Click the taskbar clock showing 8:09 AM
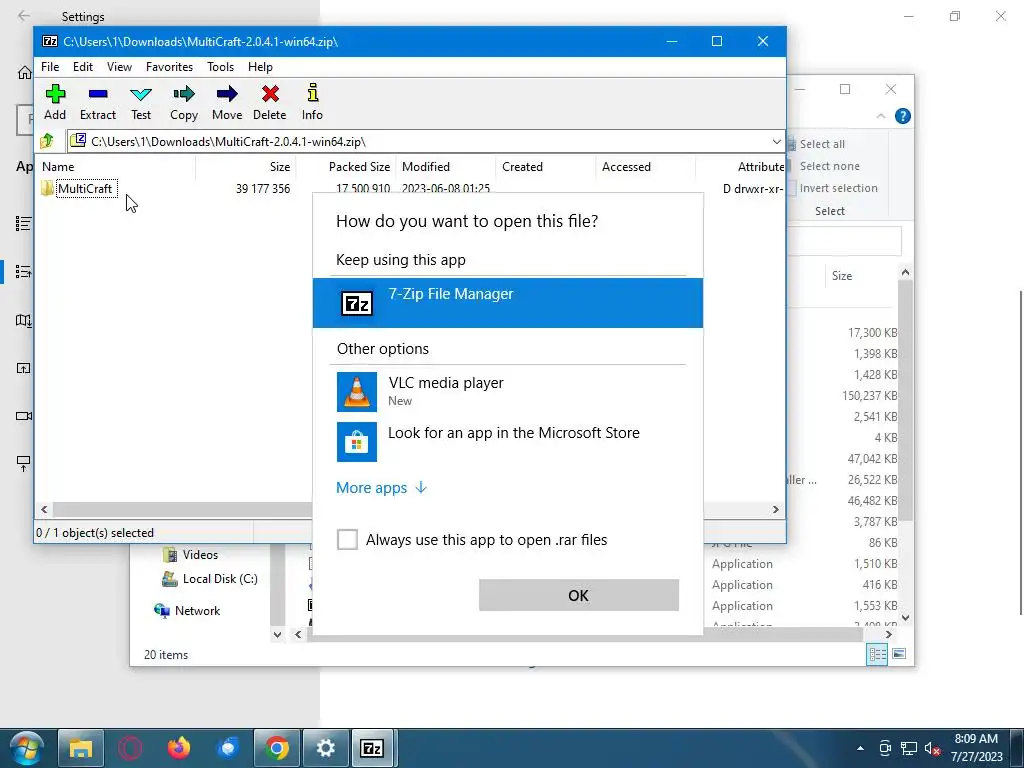 coord(976,748)
